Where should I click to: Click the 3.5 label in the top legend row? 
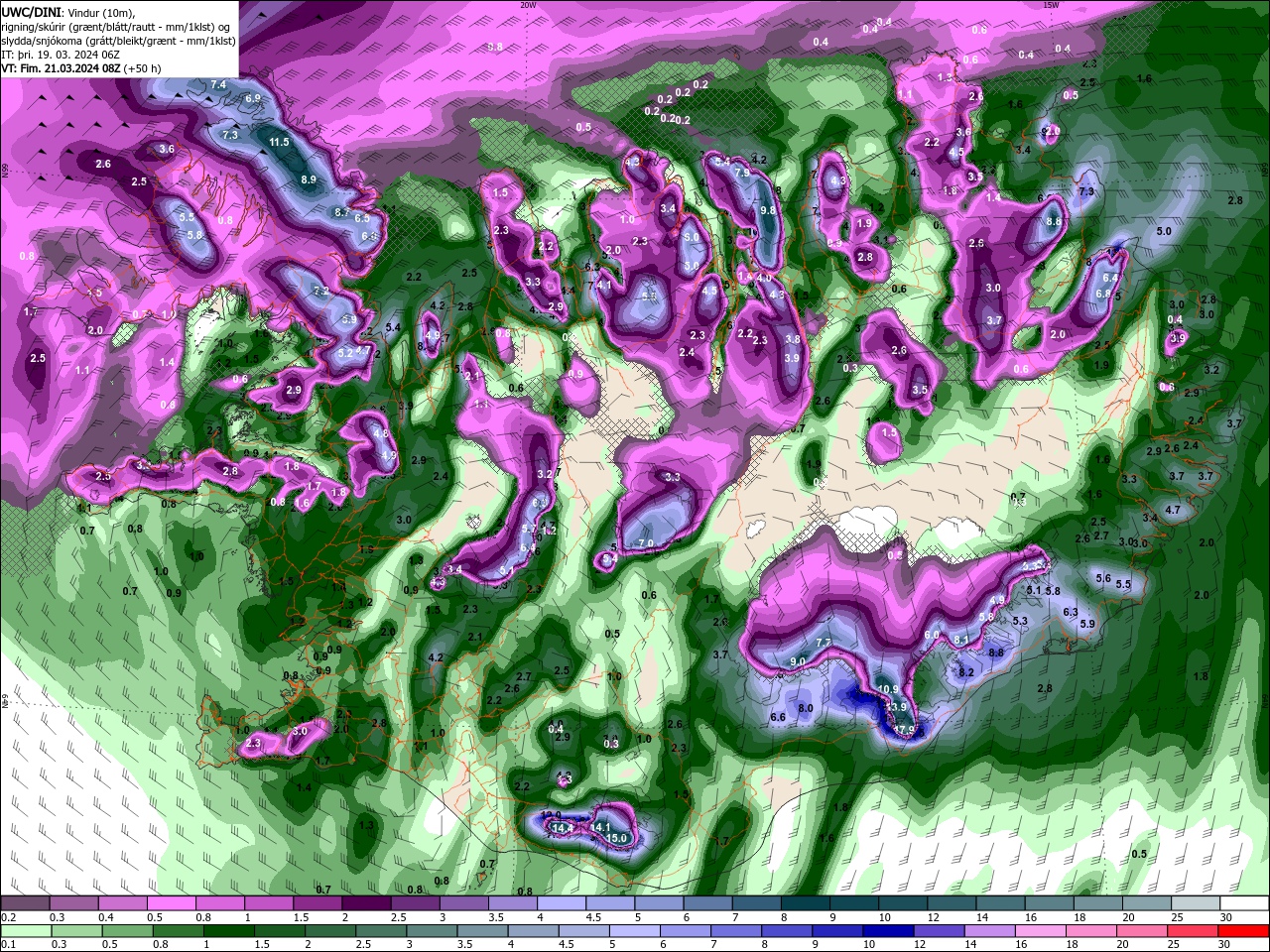click(497, 917)
